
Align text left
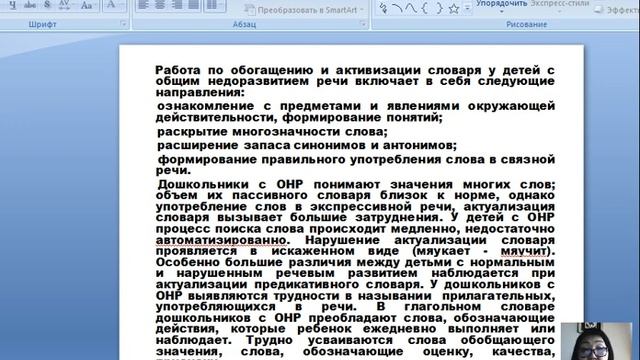point(143,5)
